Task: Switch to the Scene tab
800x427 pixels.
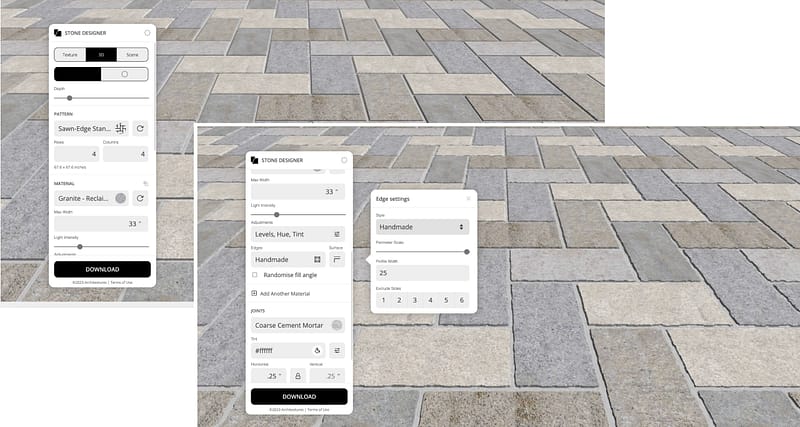Action: click(133, 54)
